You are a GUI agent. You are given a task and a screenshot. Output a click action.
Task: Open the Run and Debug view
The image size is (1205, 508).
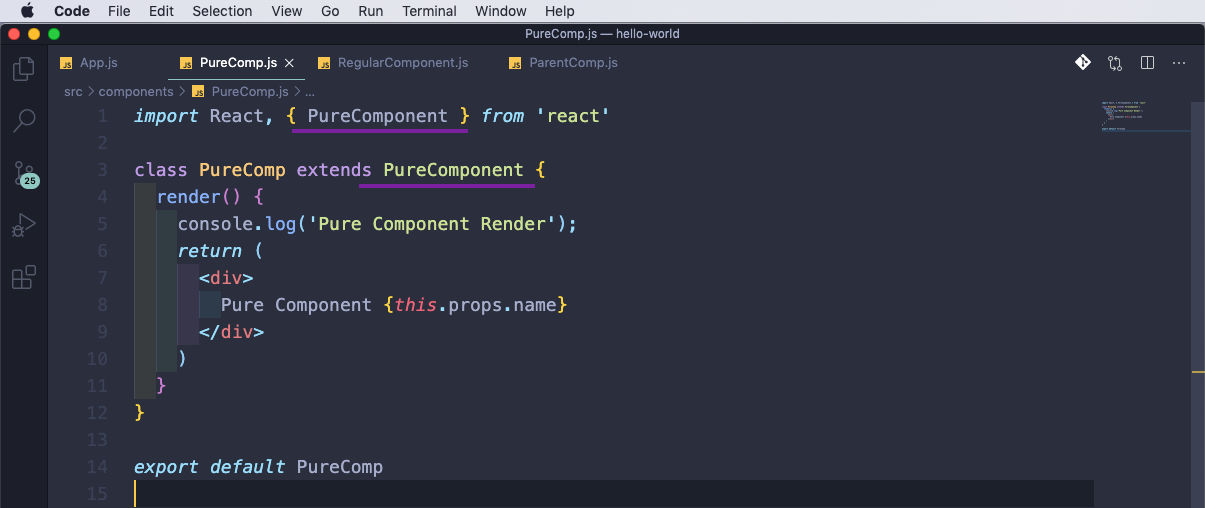point(24,225)
